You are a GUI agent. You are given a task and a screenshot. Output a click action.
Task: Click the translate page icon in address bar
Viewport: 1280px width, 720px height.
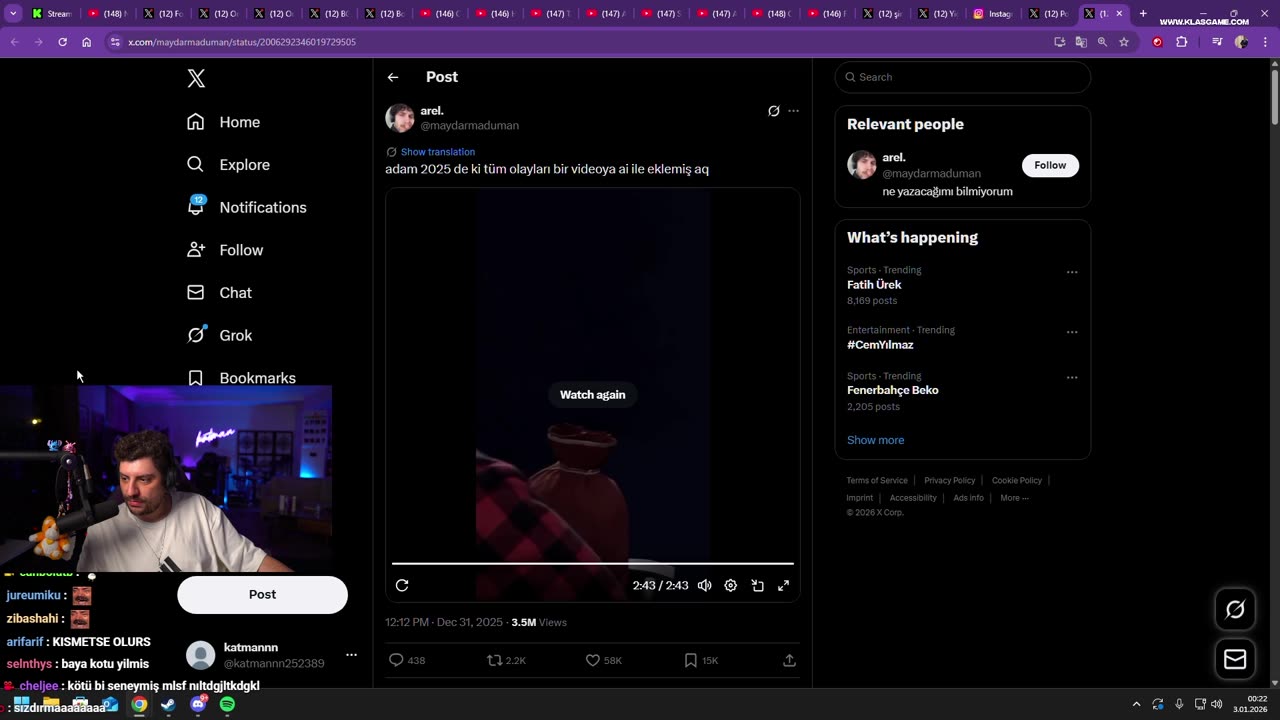tap(1081, 42)
